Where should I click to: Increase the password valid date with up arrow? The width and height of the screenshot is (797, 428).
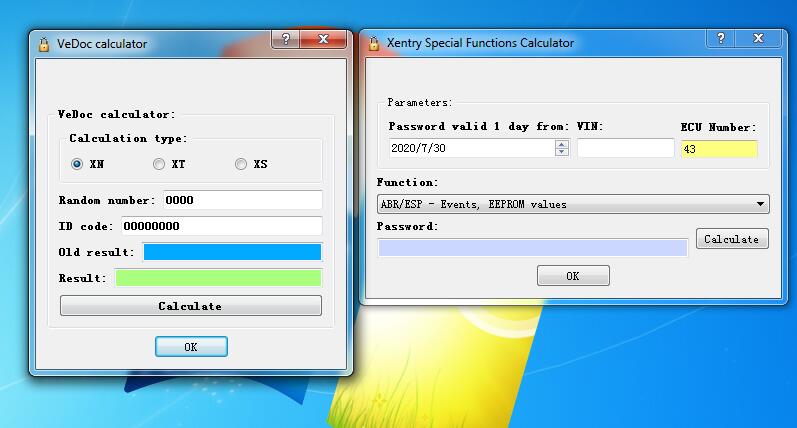(562, 144)
